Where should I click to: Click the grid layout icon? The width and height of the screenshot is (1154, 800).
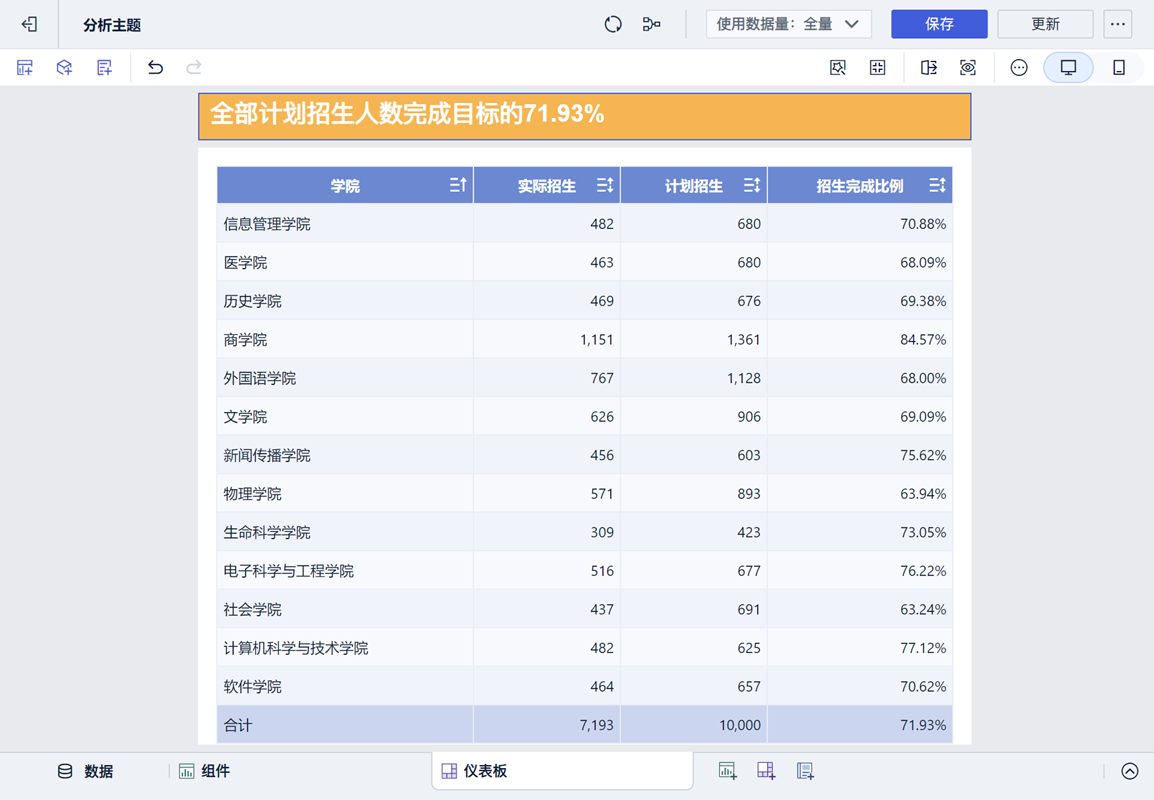pos(877,68)
